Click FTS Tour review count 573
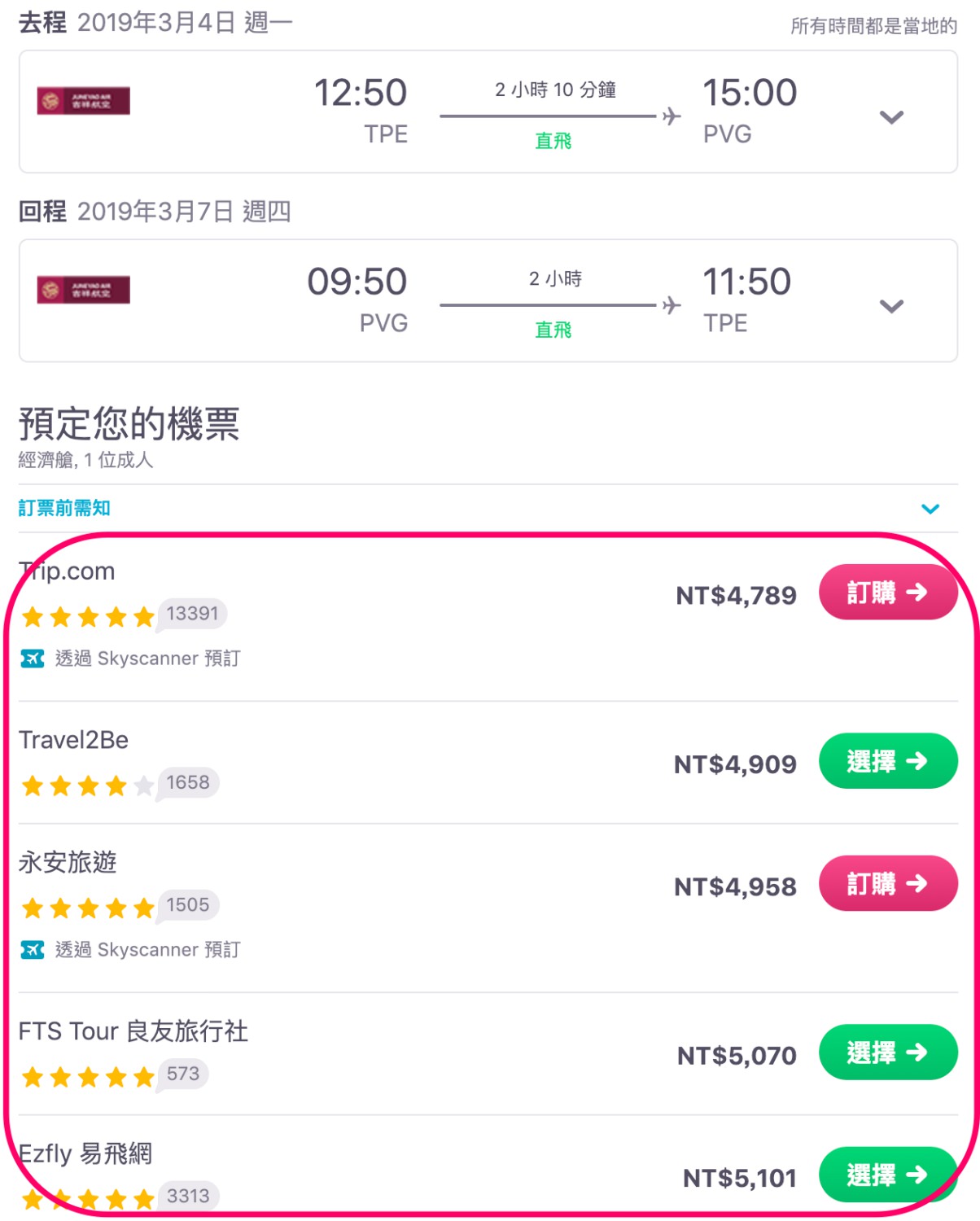 coord(183,1074)
